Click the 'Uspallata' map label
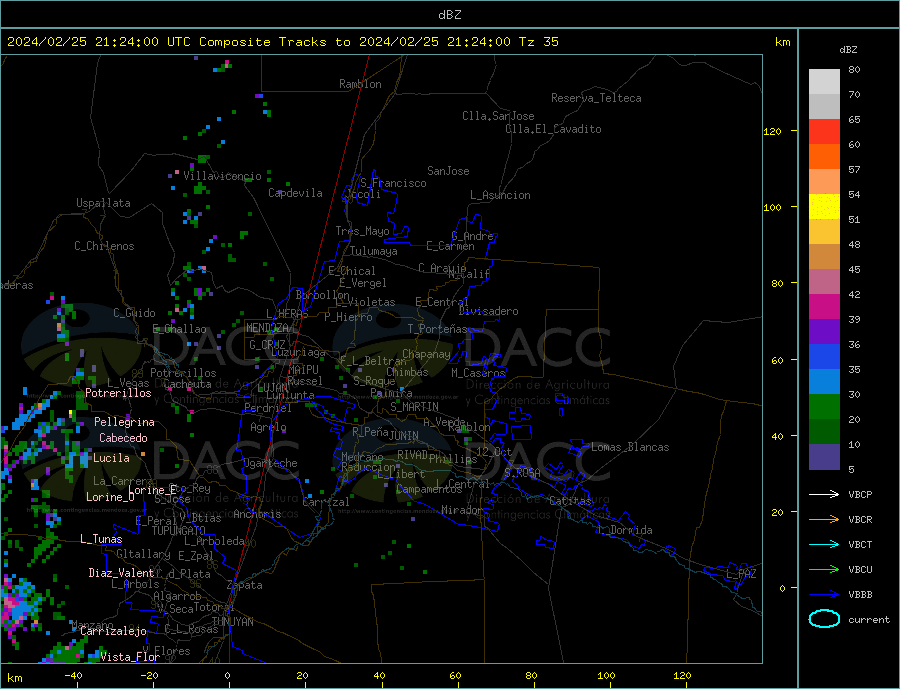Viewport: 900px width, 689px height. [x=103, y=203]
